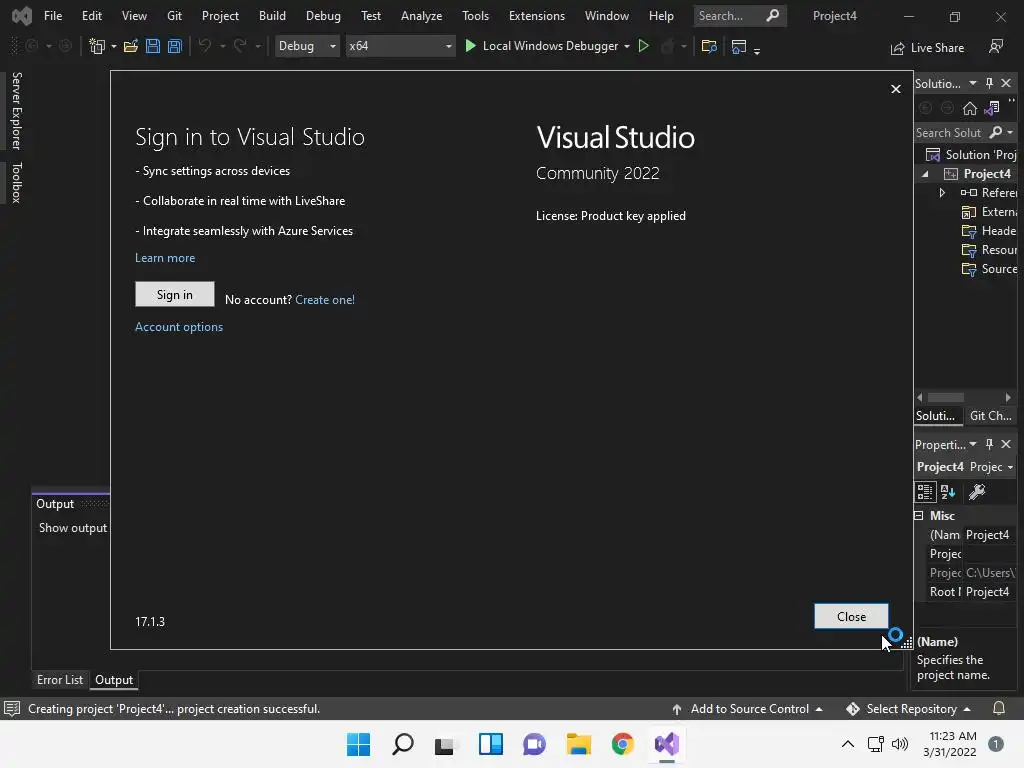The width and height of the screenshot is (1024, 768).
Task: Click the Find in Files folder icon
Action: coord(709,46)
